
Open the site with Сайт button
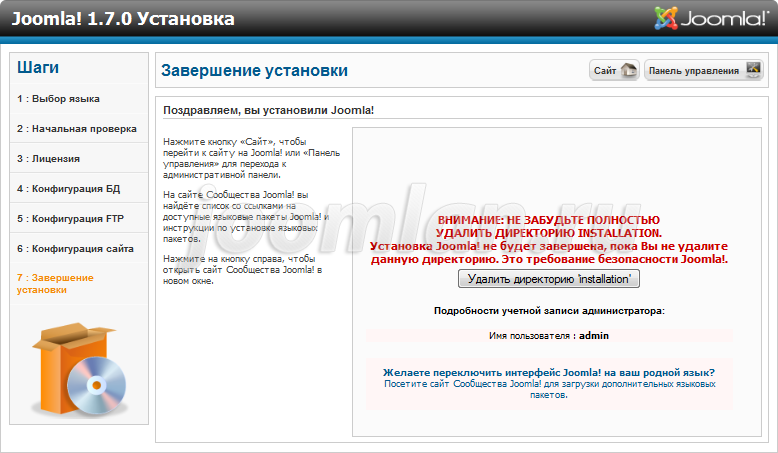[614, 70]
